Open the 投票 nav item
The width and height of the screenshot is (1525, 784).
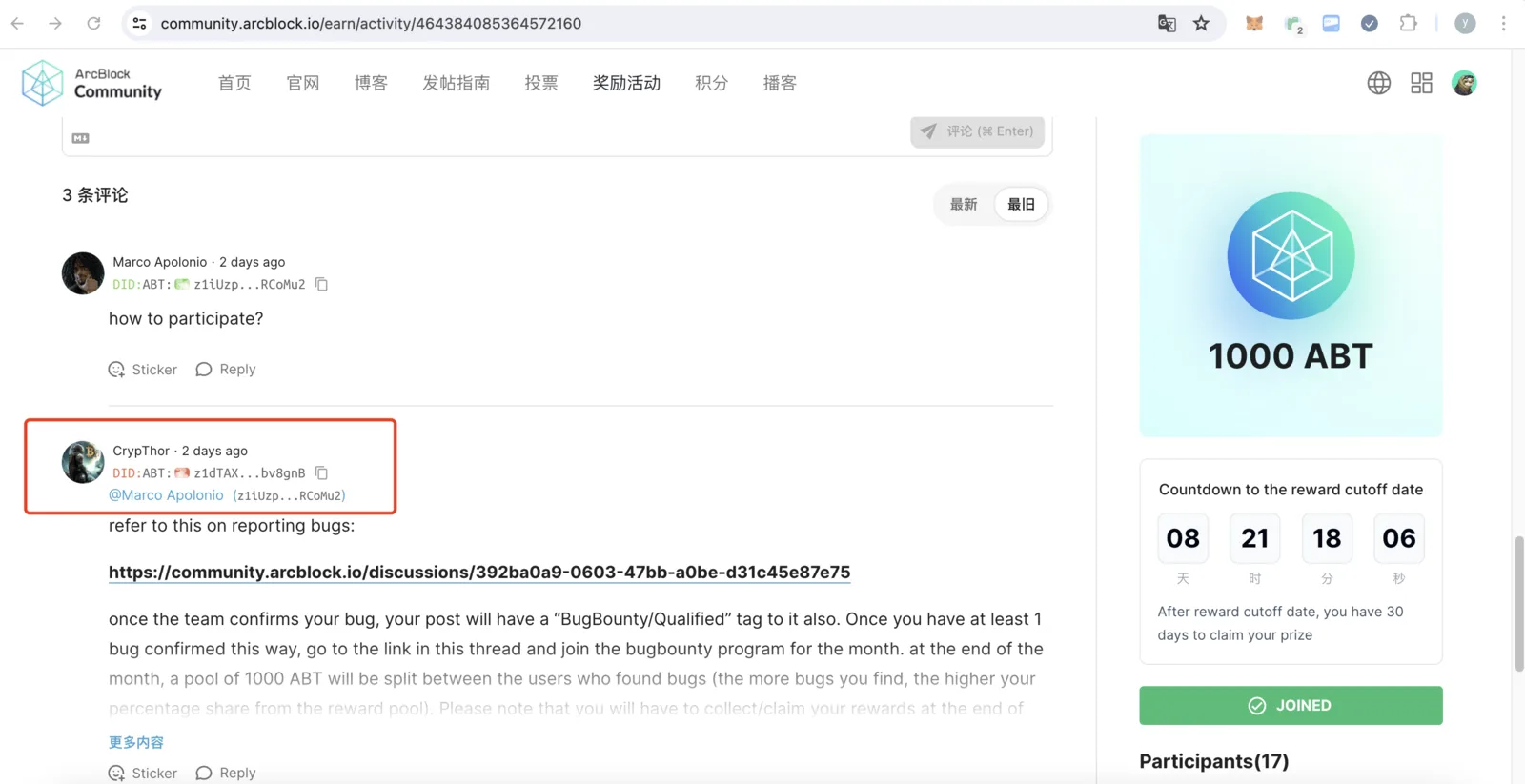click(541, 83)
